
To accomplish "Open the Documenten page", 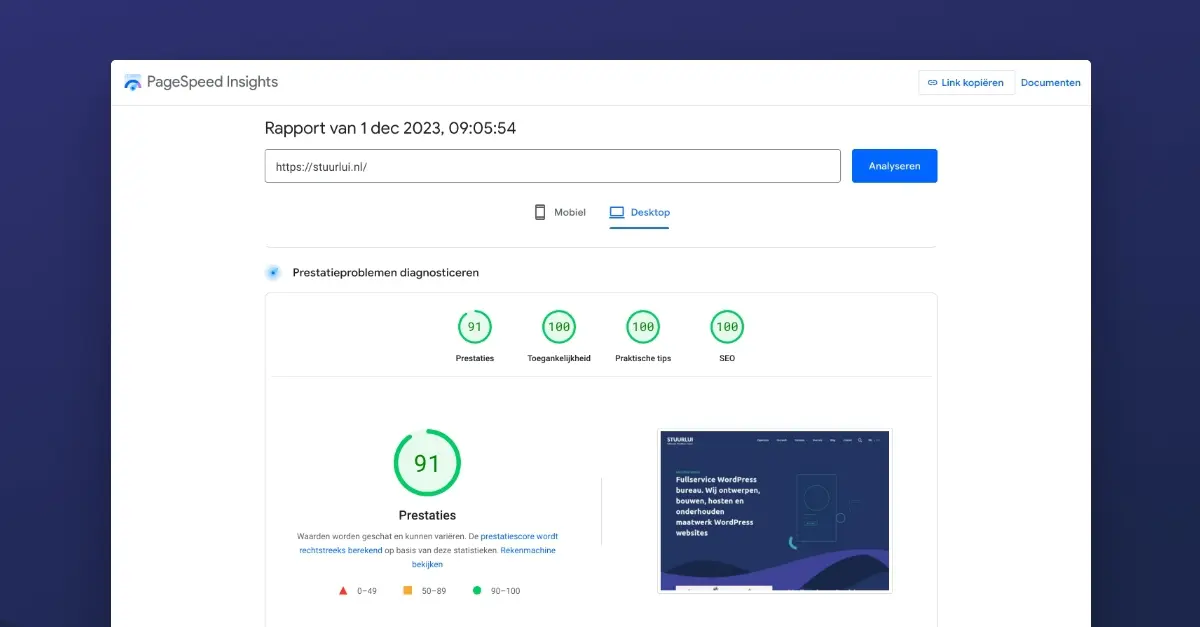I will [x=1051, y=82].
